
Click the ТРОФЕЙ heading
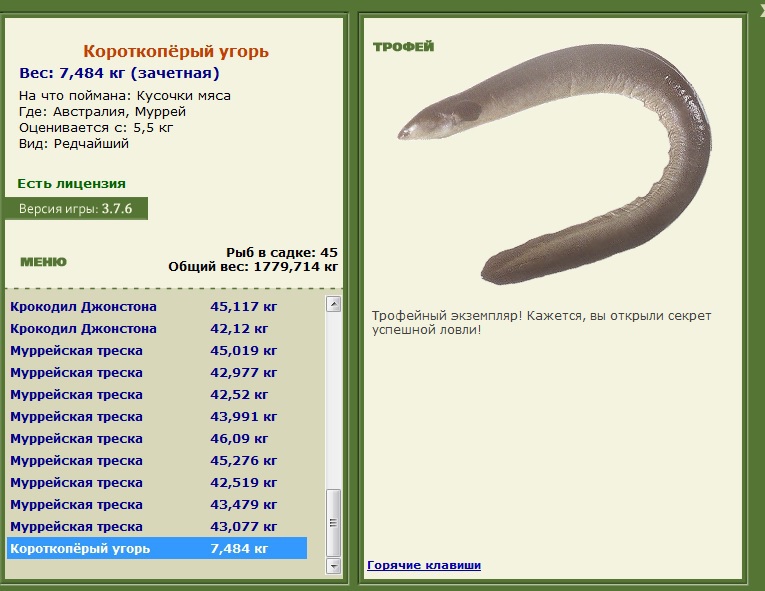(x=403, y=47)
